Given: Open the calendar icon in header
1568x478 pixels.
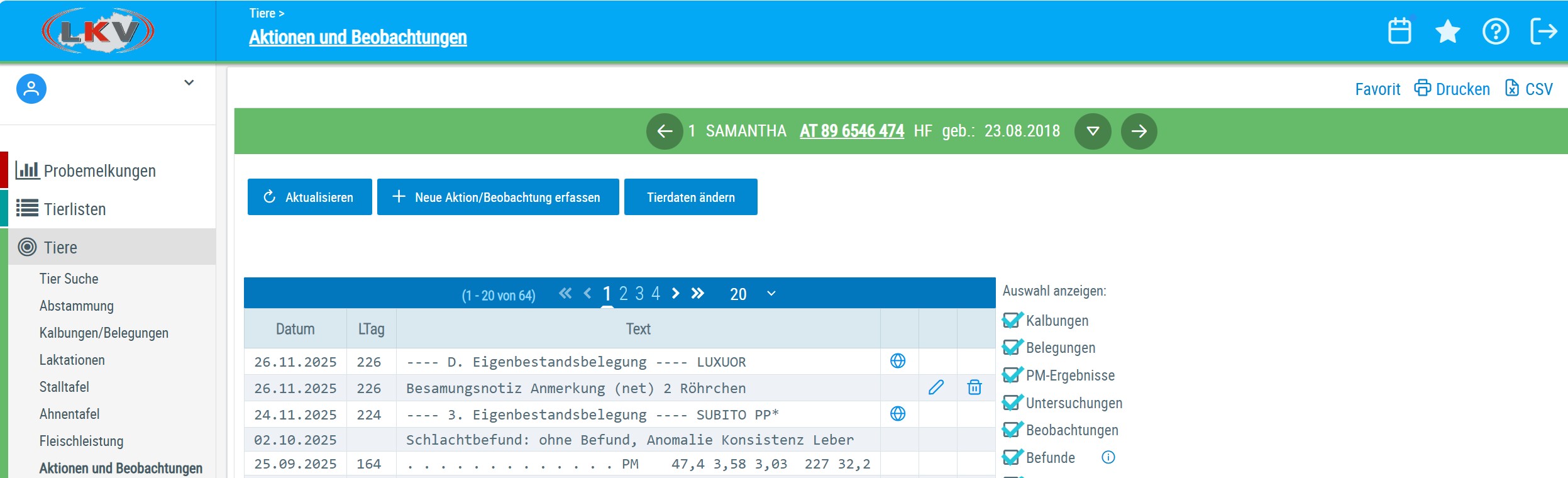Looking at the screenshot, I should click(x=1399, y=31).
